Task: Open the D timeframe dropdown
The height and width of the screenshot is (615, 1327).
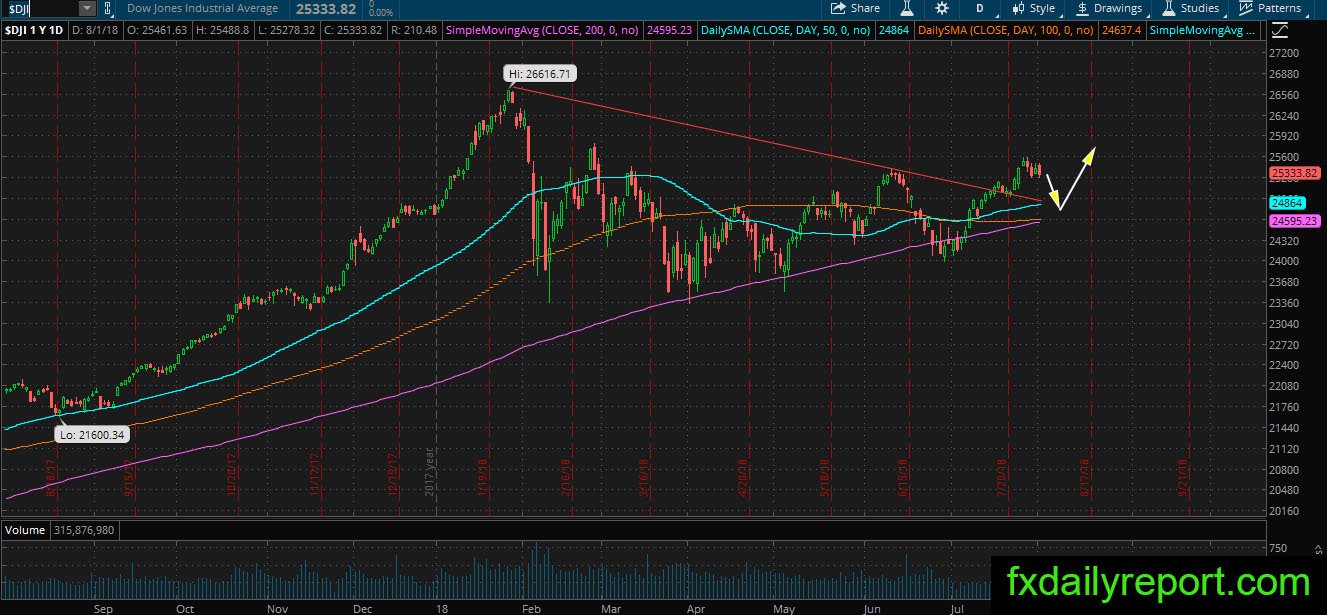Action: coord(984,8)
